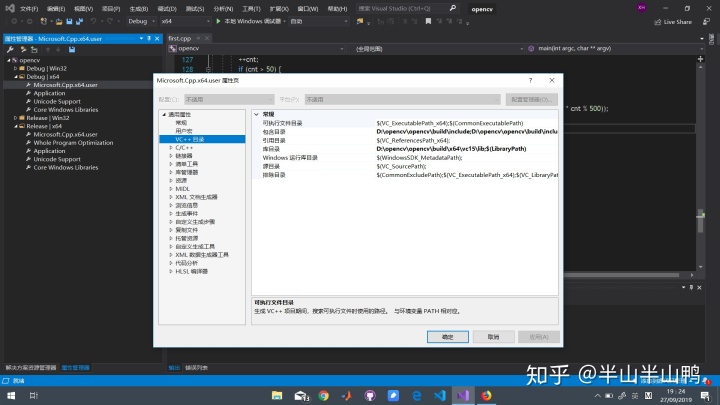Open the 工具(T) menu
The width and height of the screenshot is (720, 405).
click(251, 9)
